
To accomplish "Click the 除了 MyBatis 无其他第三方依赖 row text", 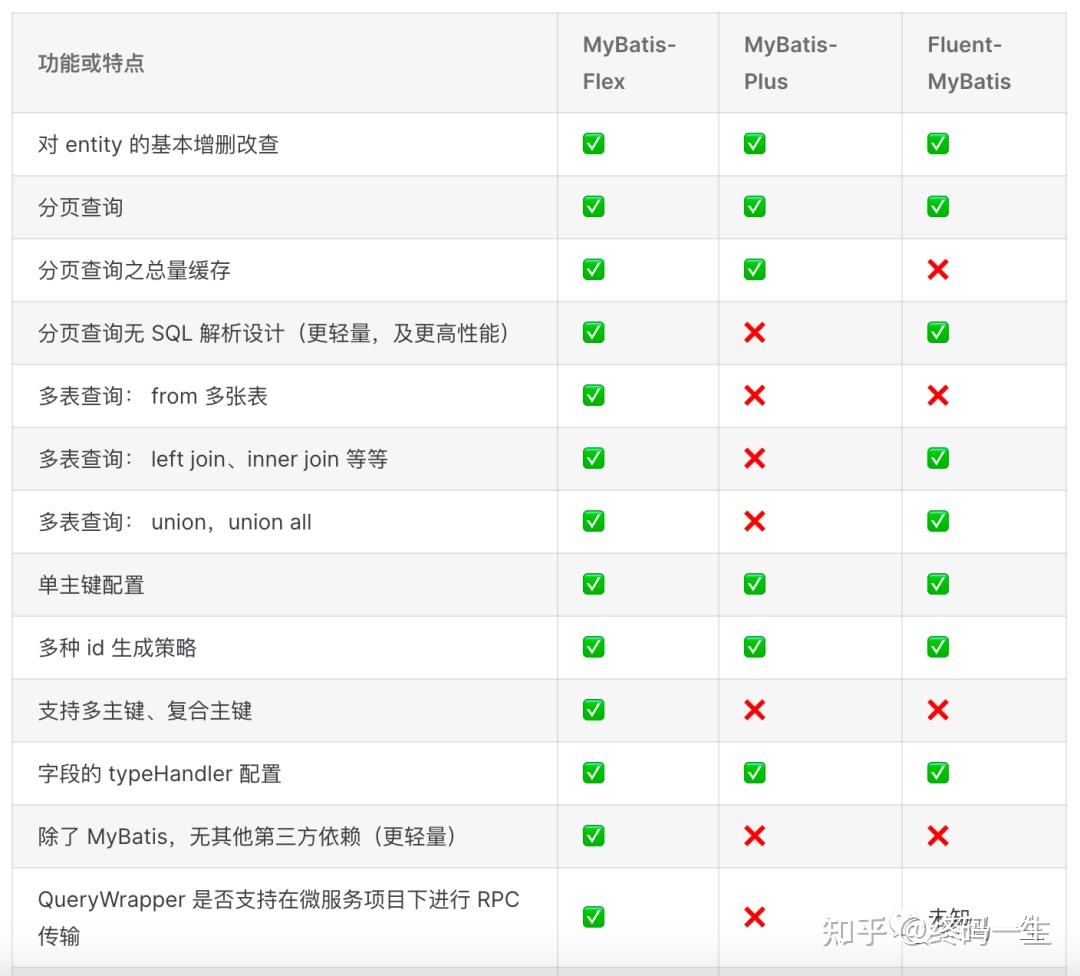I will [247, 836].
